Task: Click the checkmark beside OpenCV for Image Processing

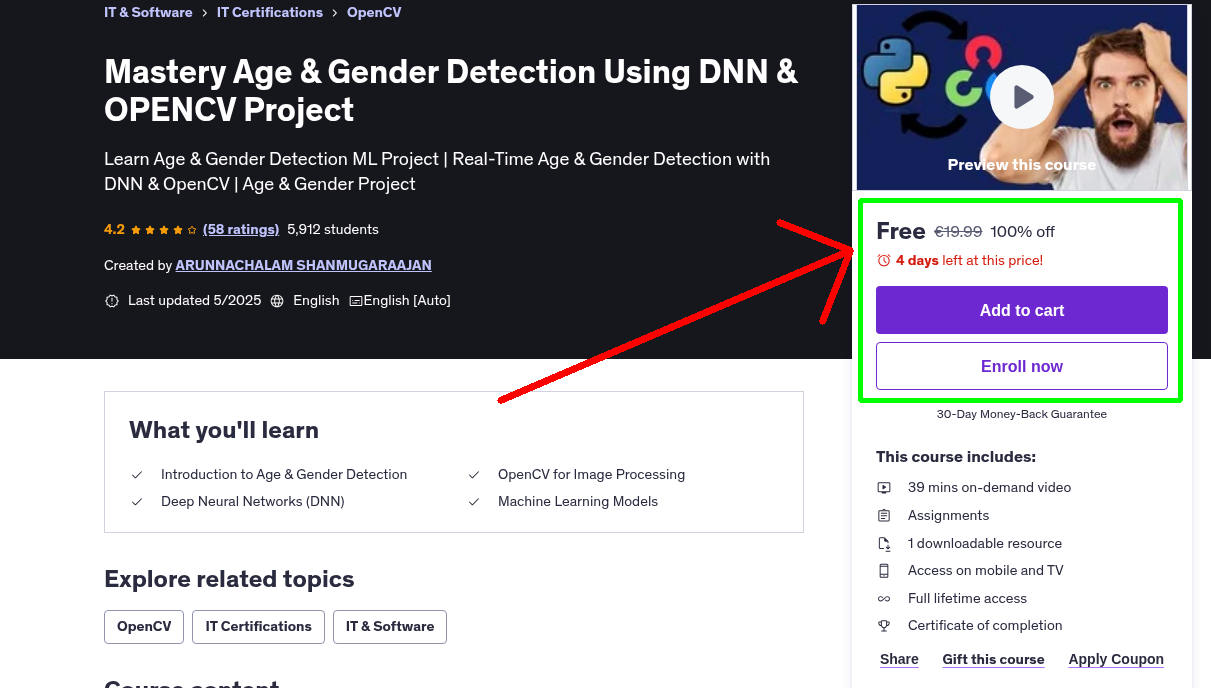Action: click(x=474, y=475)
